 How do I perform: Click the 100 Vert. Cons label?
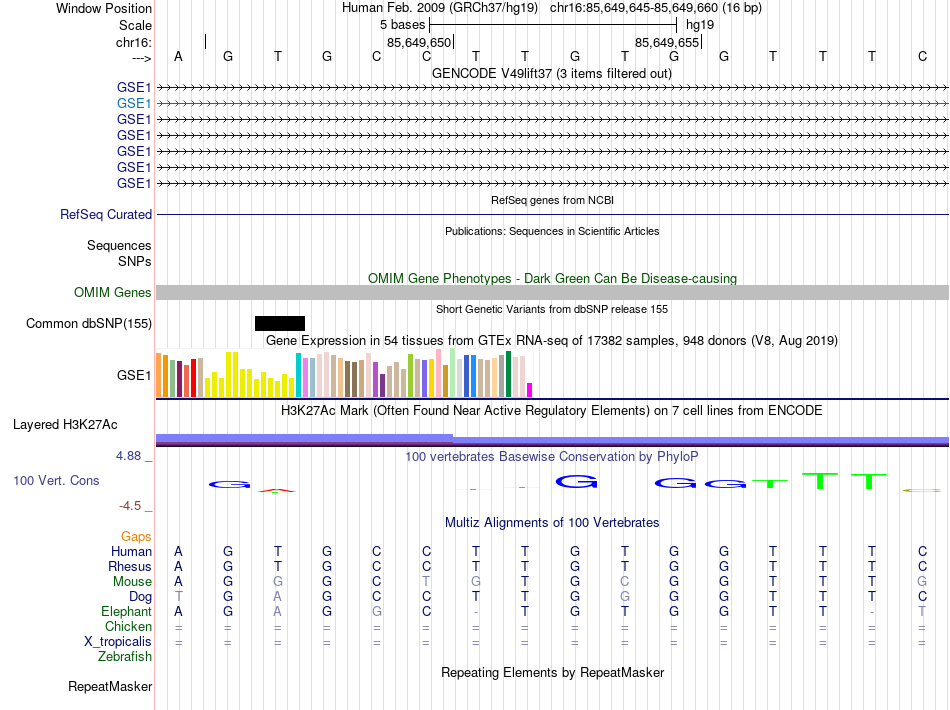pos(56,480)
